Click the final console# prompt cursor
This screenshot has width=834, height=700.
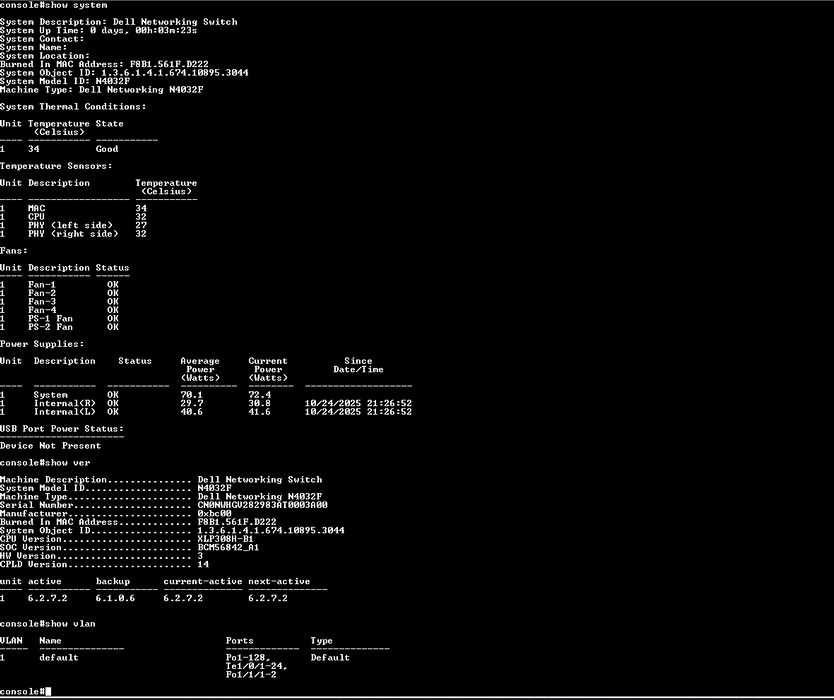[48, 691]
